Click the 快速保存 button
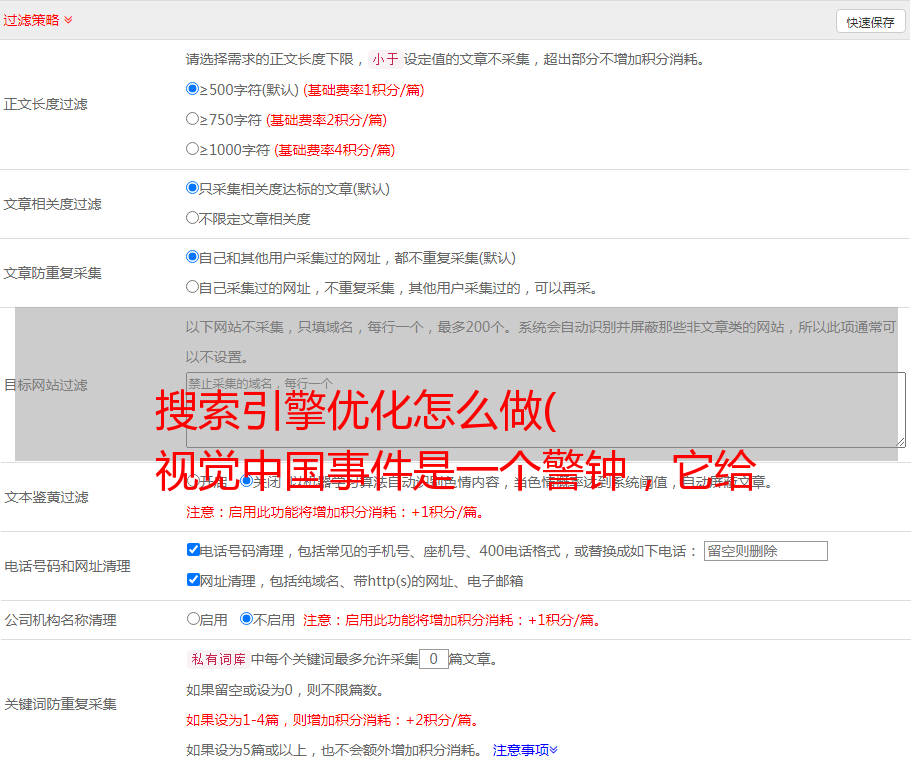Viewport: 912px width, 768px height. [870, 22]
